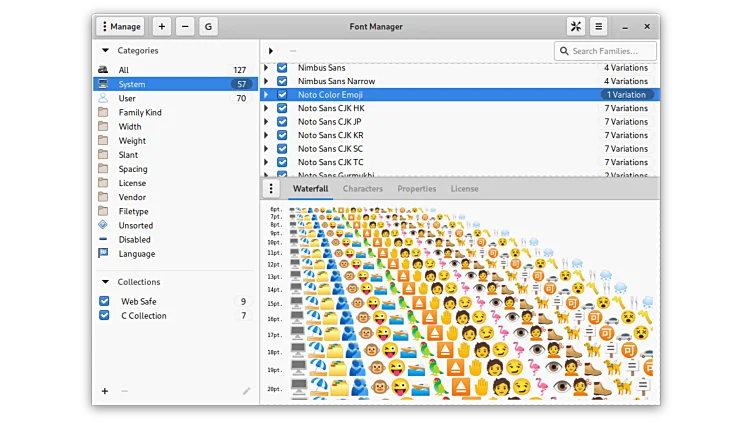Select the Family Kind category
The height and width of the screenshot is (423, 752).
tap(140, 113)
